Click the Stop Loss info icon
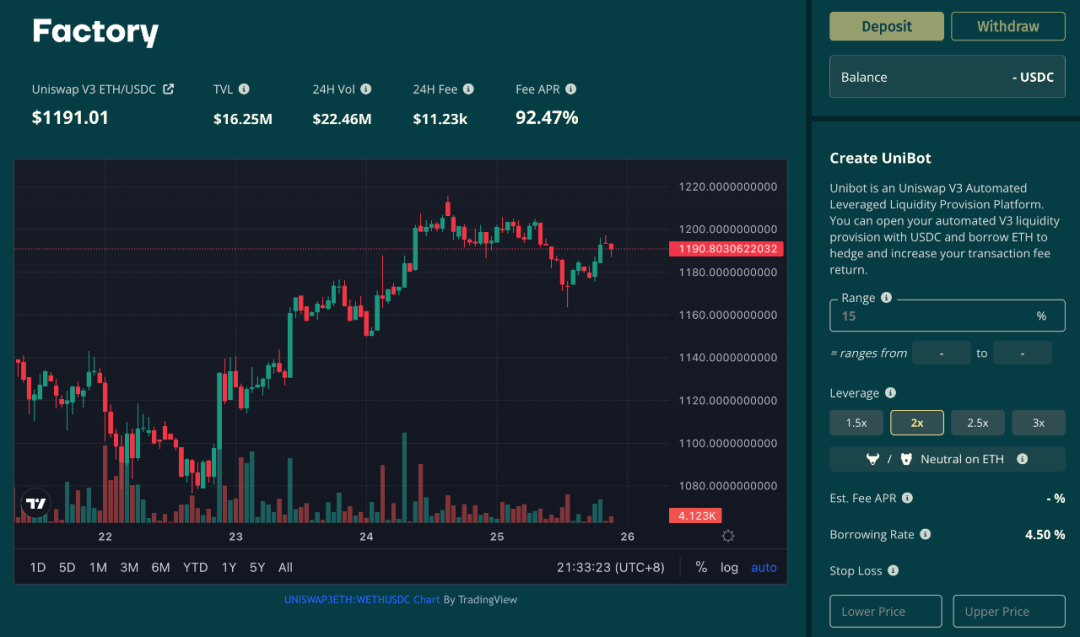 point(893,570)
